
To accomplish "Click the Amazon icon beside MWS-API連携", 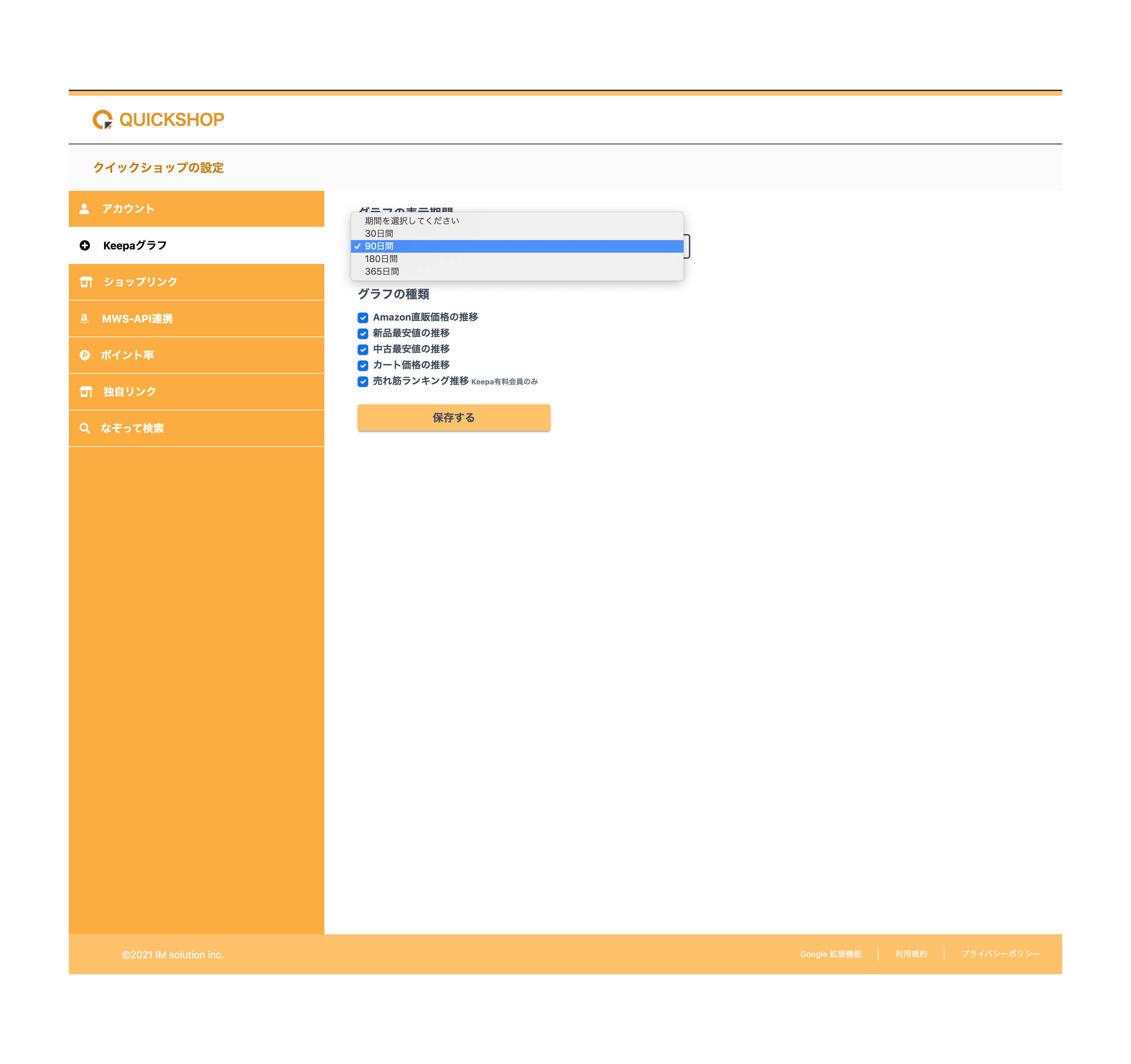I will [x=84, y=319].
